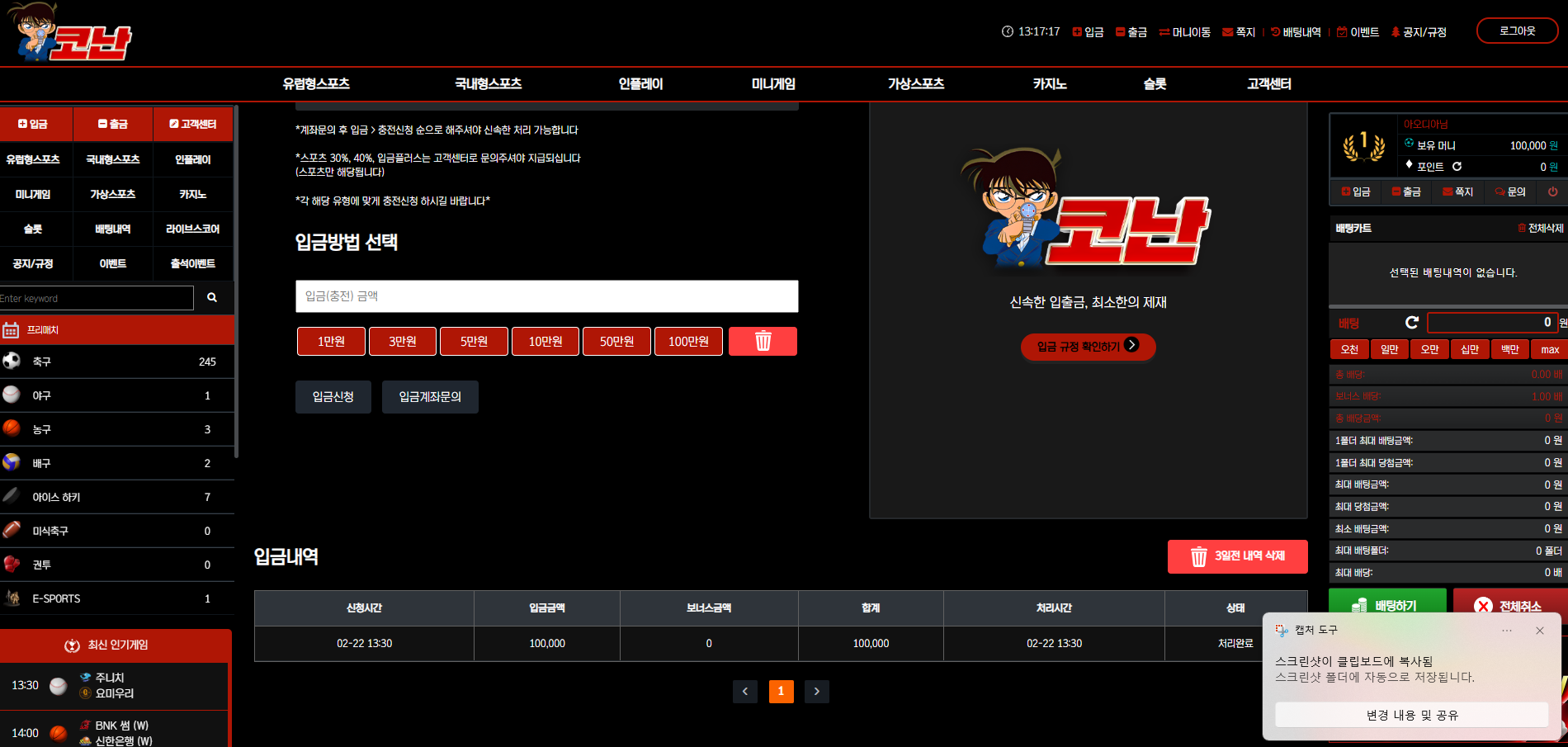This screenshot has height=747, width=1568.
Task: Click the red power icon in user panel
Action: pyautogui.click(x=1552, y=191)
